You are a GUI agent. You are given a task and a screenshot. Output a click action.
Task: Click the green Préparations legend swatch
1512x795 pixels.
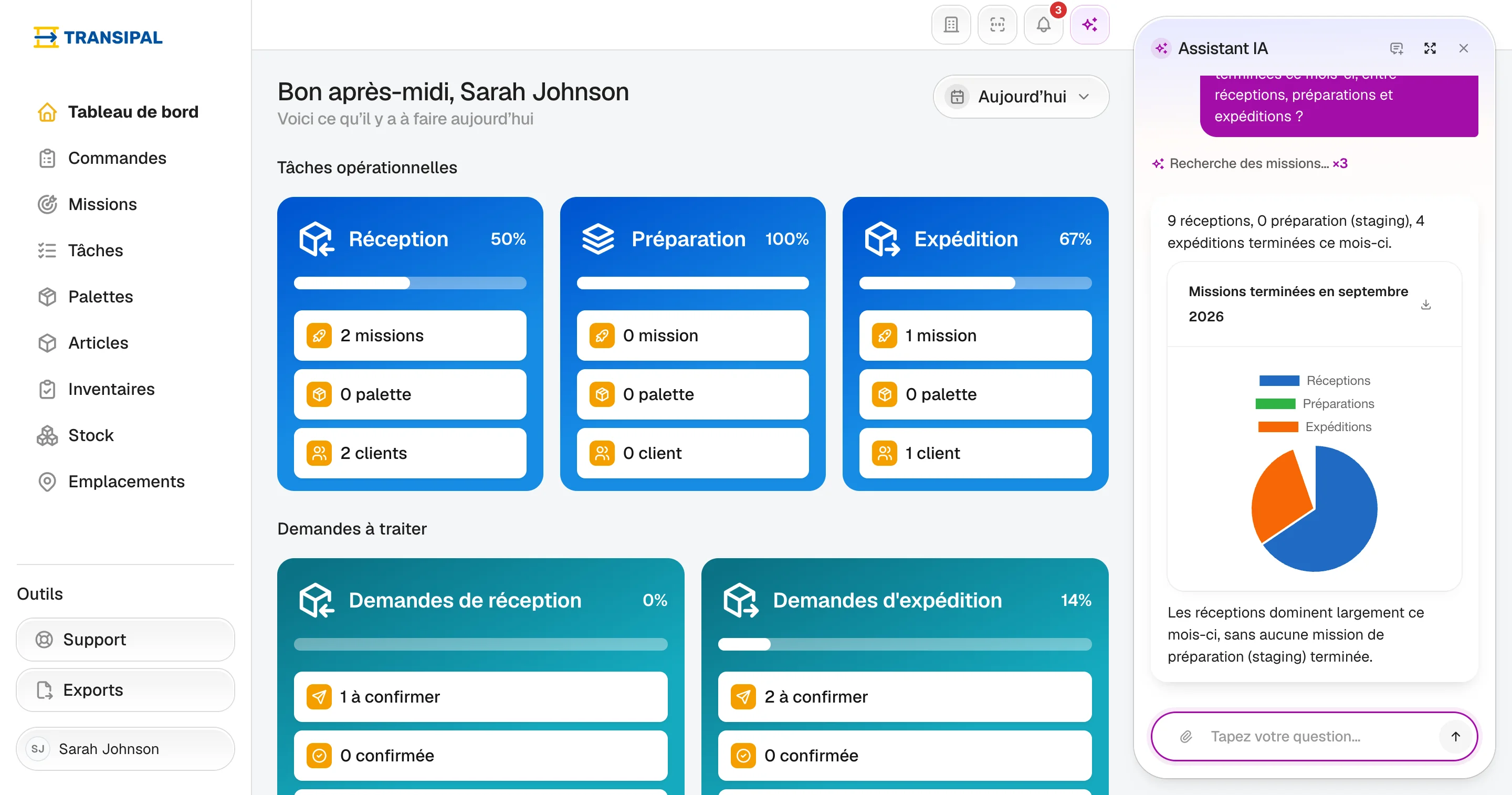coord(1275,403)
